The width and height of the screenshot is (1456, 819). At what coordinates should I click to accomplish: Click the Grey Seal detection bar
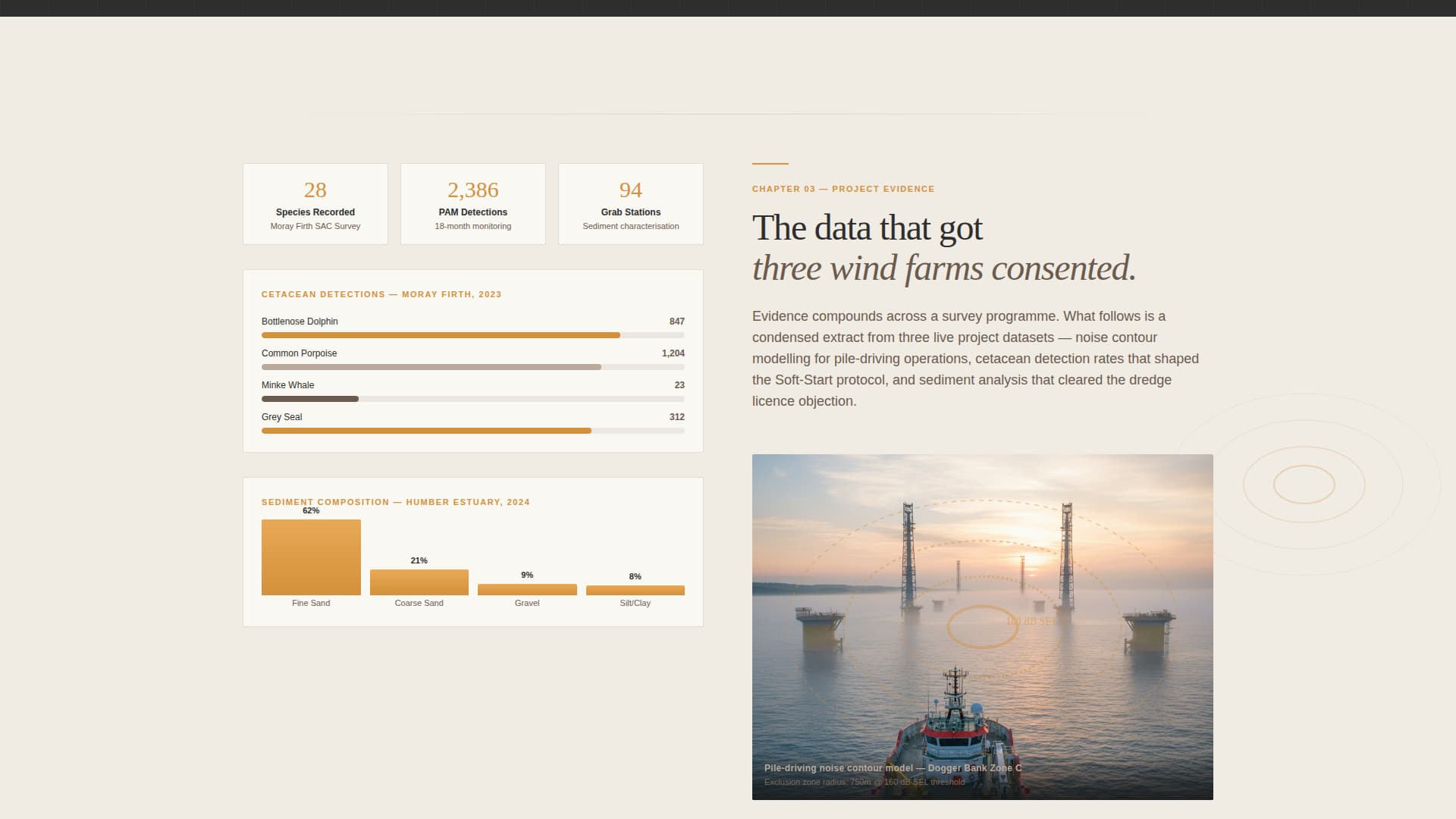pyautogui.click(x=426, y=430)
